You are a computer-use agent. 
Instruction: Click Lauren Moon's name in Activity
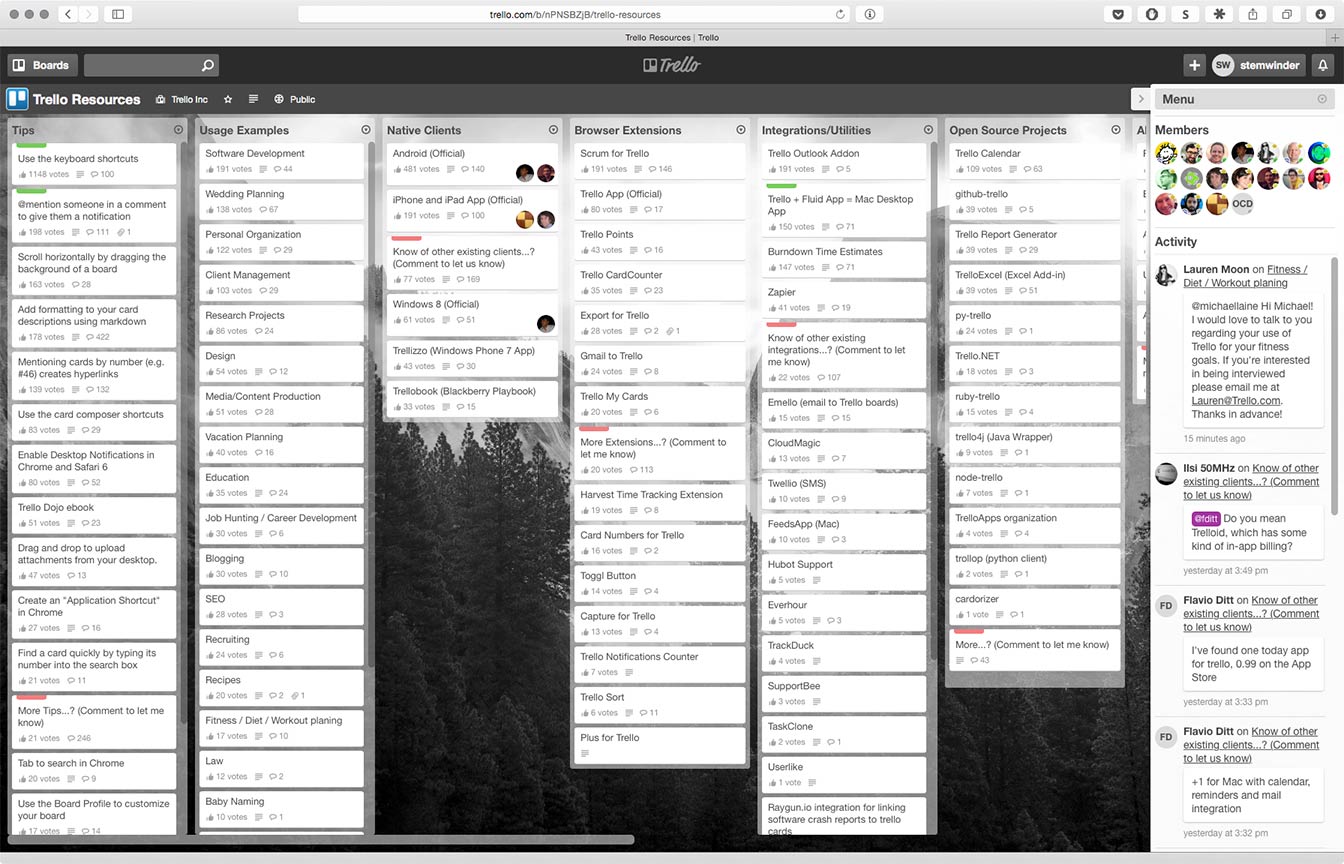pos(1216,269)
